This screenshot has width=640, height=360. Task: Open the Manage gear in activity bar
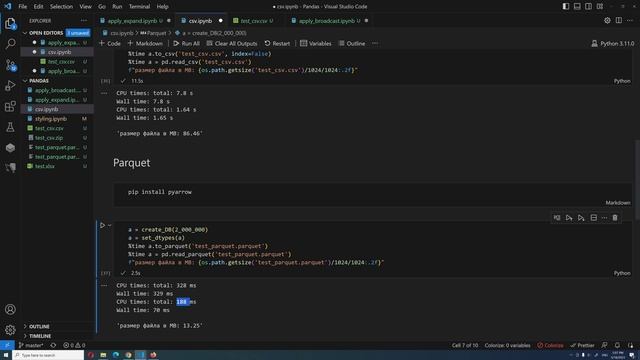coord(10,329)
